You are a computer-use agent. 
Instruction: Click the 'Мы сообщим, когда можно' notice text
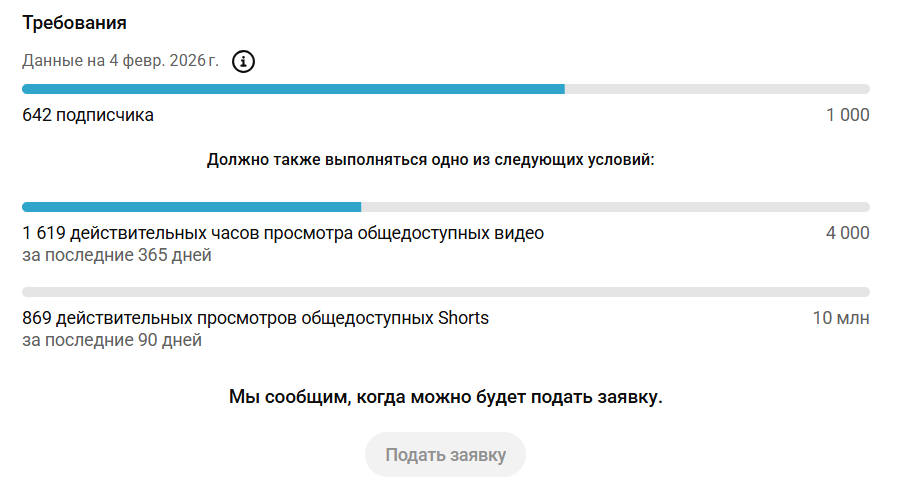(x=445, y=397)
